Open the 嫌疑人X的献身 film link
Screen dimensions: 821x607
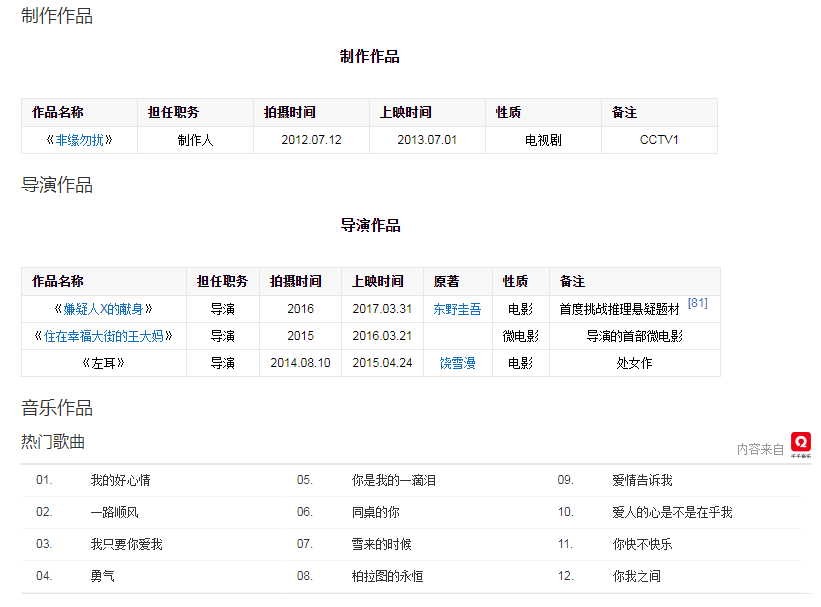[x=103, y=309]
